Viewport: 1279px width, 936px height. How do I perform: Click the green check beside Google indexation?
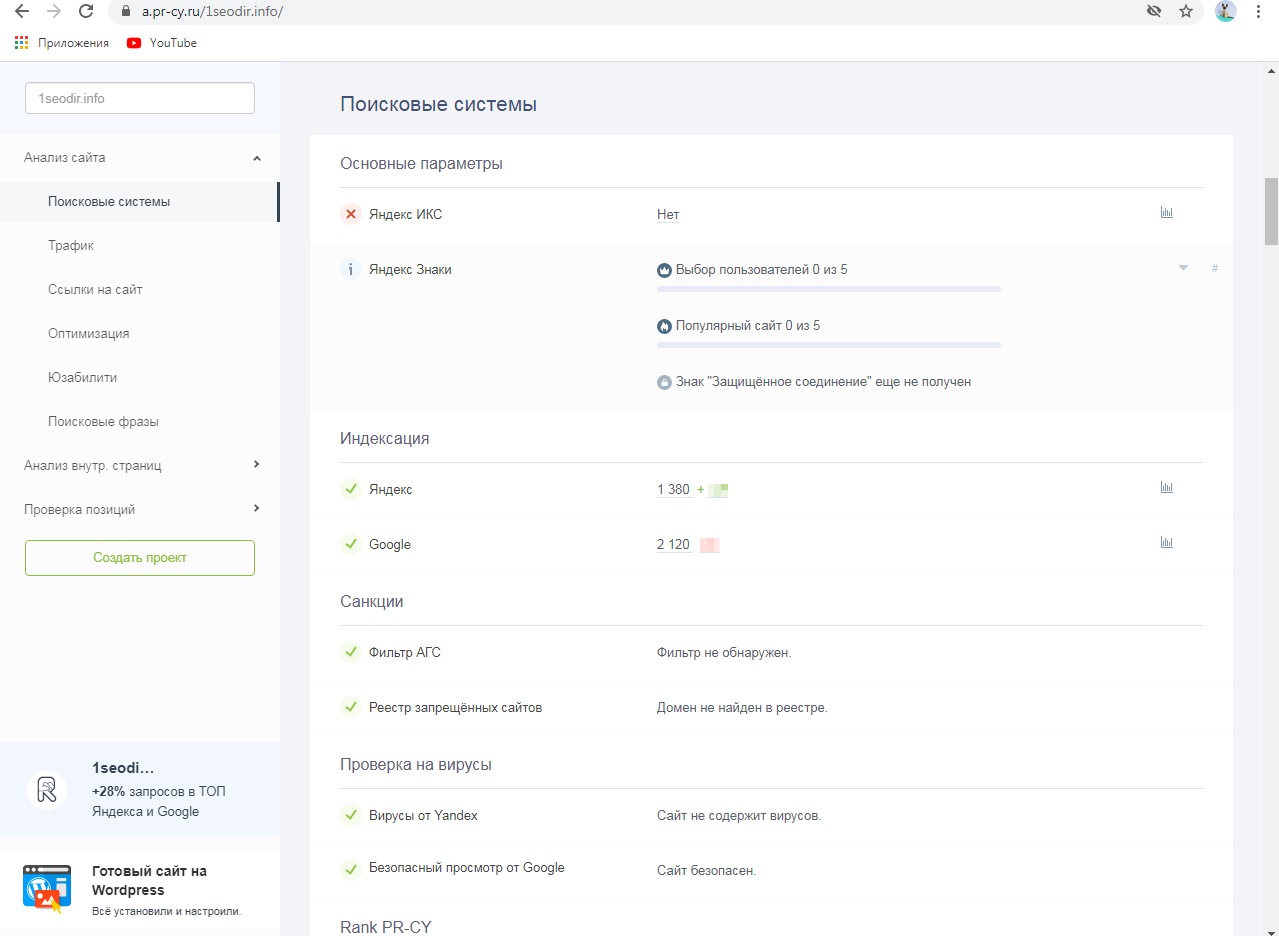tap(350, 544)
